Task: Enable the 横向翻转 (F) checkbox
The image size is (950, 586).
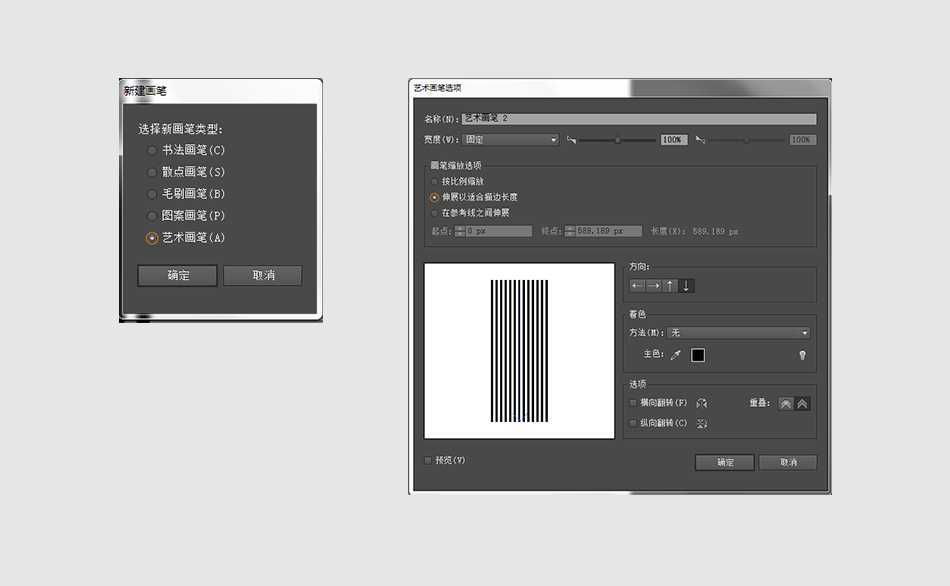Action: click(633, 403)
